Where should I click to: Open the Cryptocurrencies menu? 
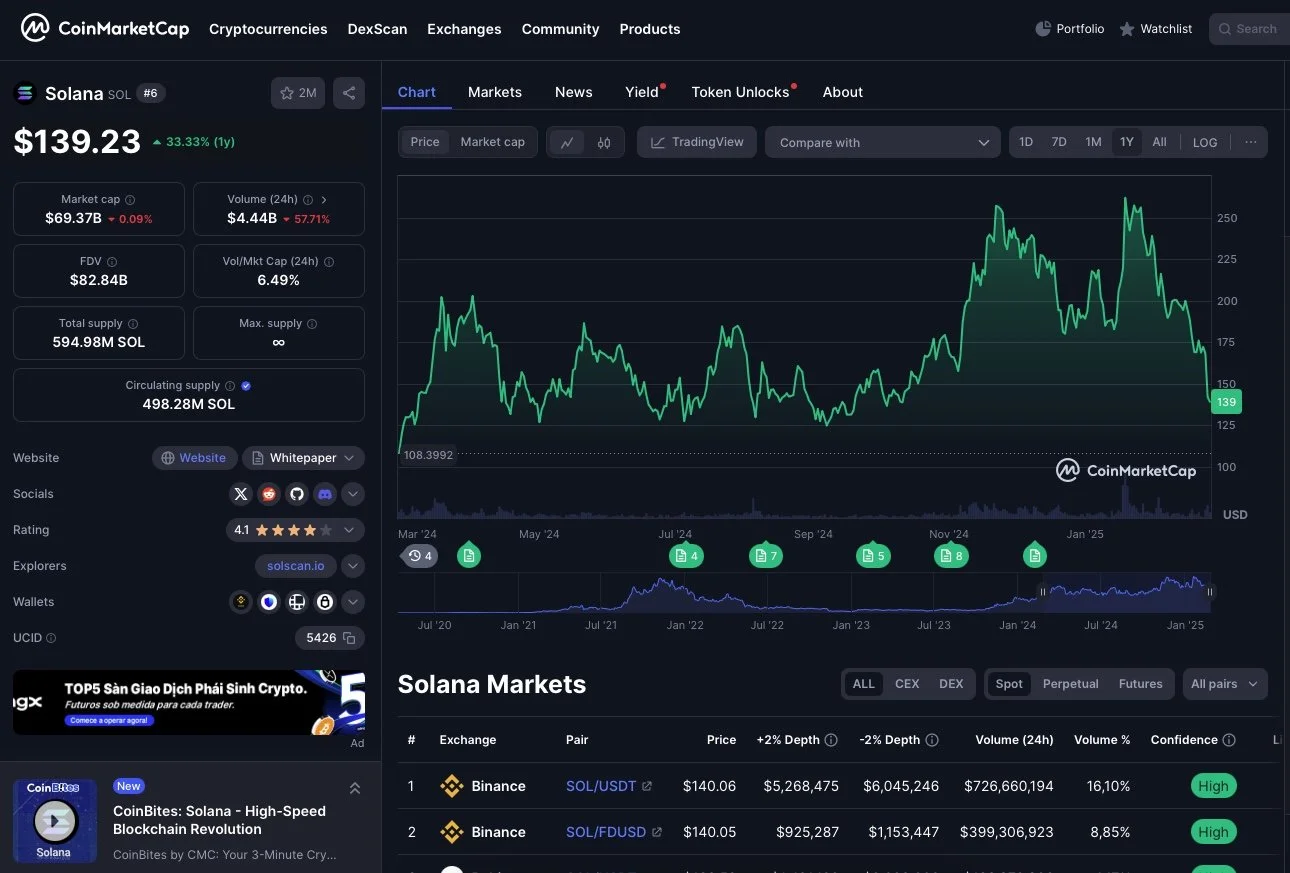tap(268, 29)
